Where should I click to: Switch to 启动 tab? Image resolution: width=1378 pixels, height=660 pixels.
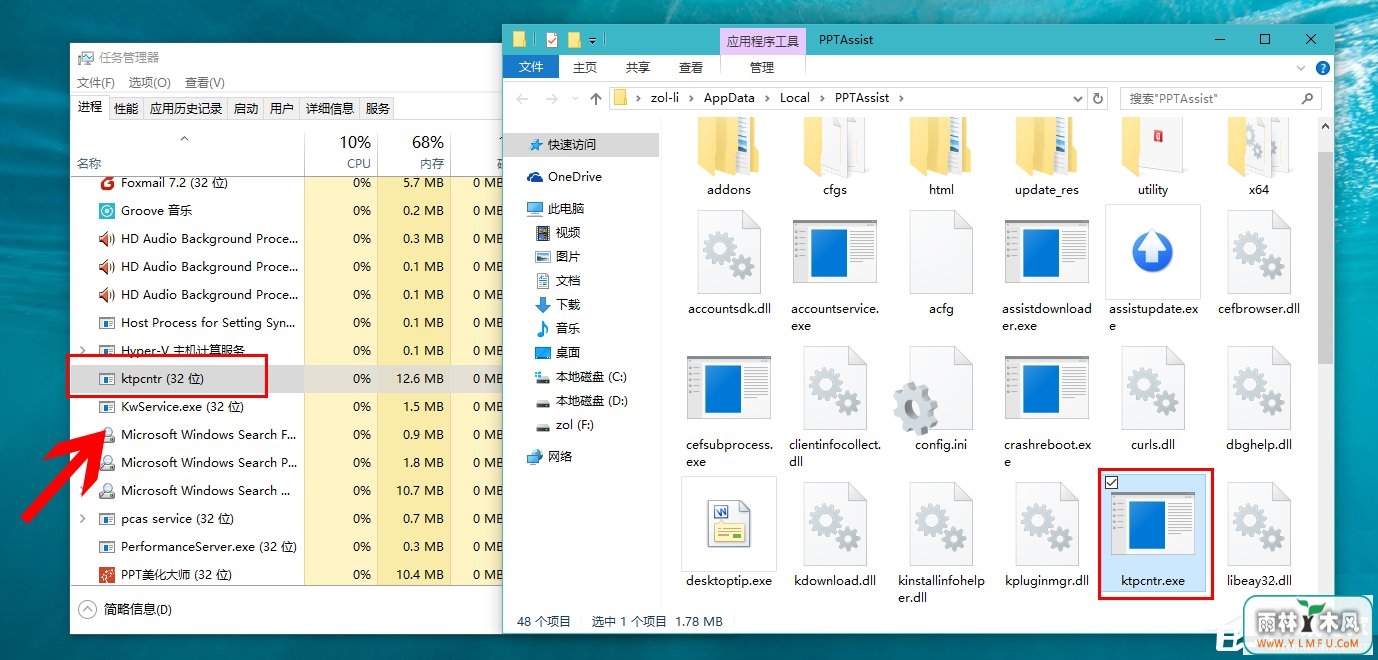click(246, 108)
